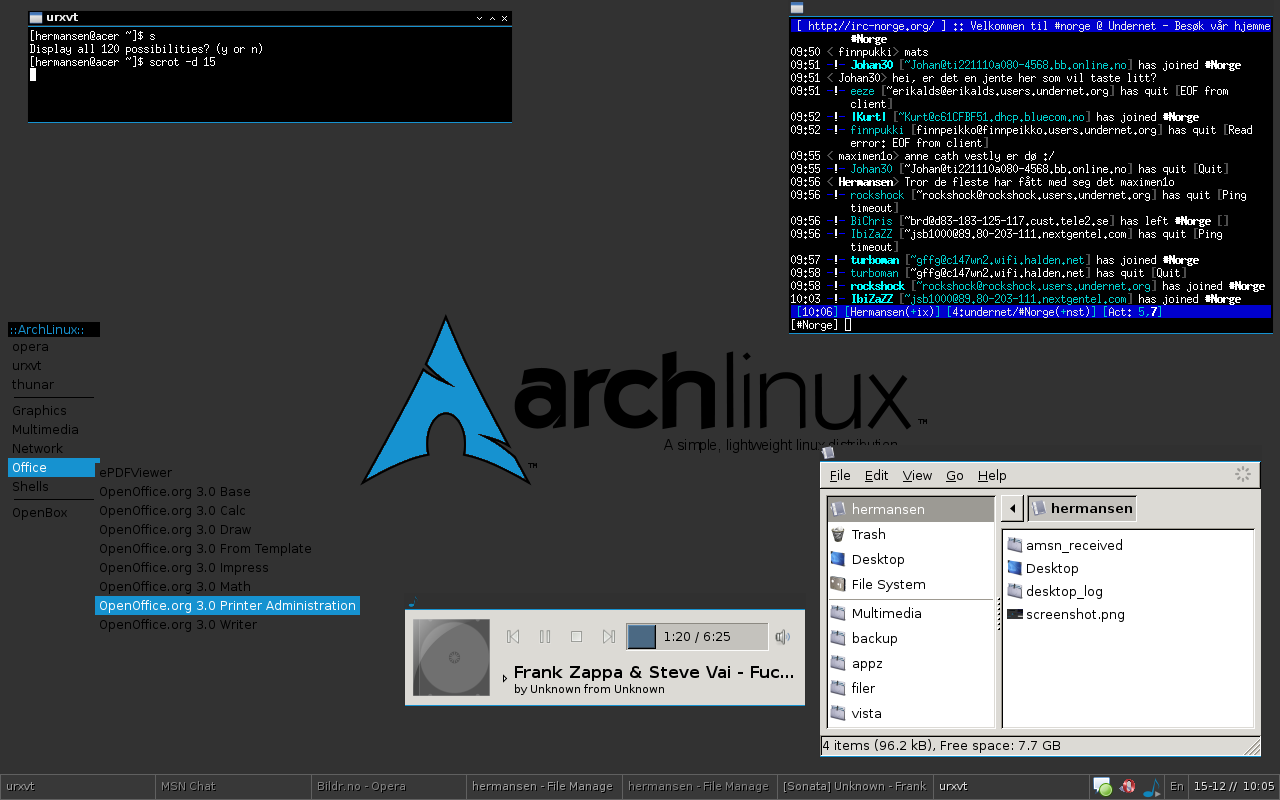
Task: Click the status text showing 4 items (96.2 kB)
Action: (941, 746)
